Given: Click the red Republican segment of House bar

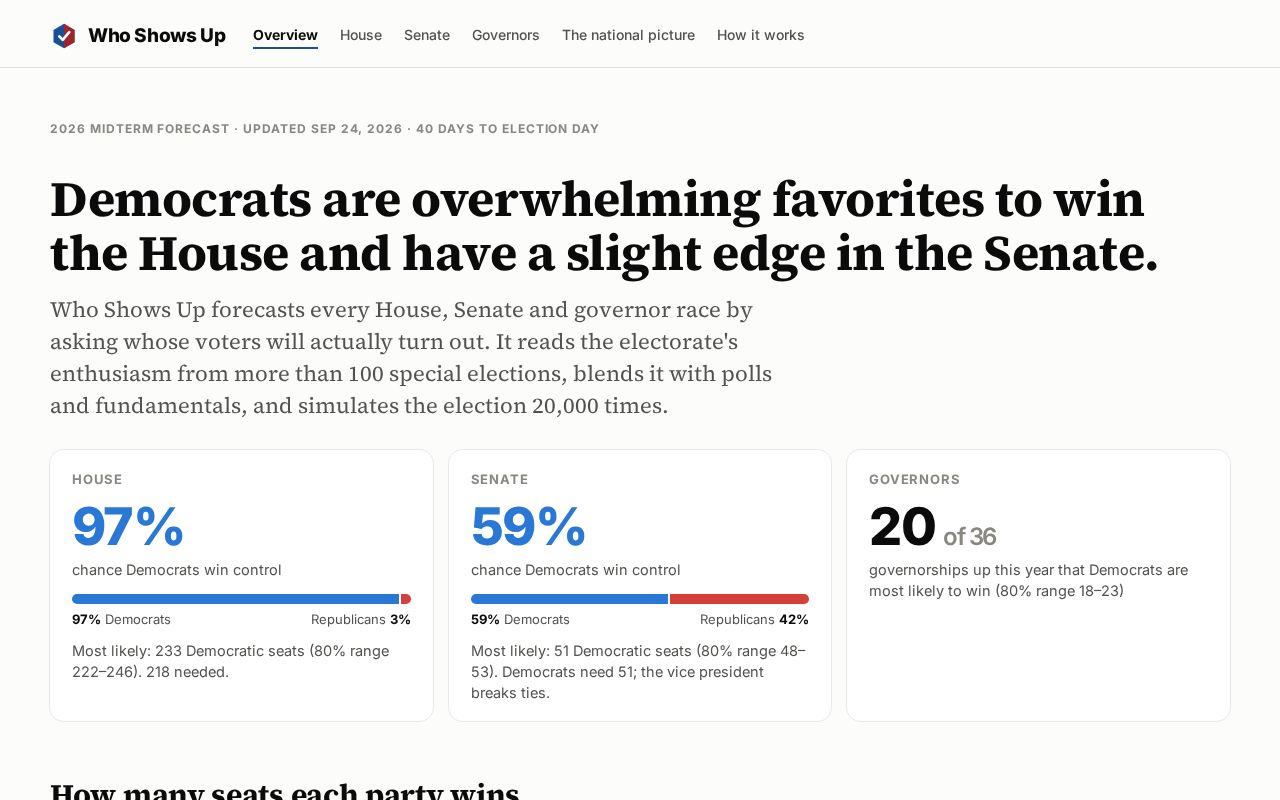Looking at the screenshot, I should click(406, 599).
